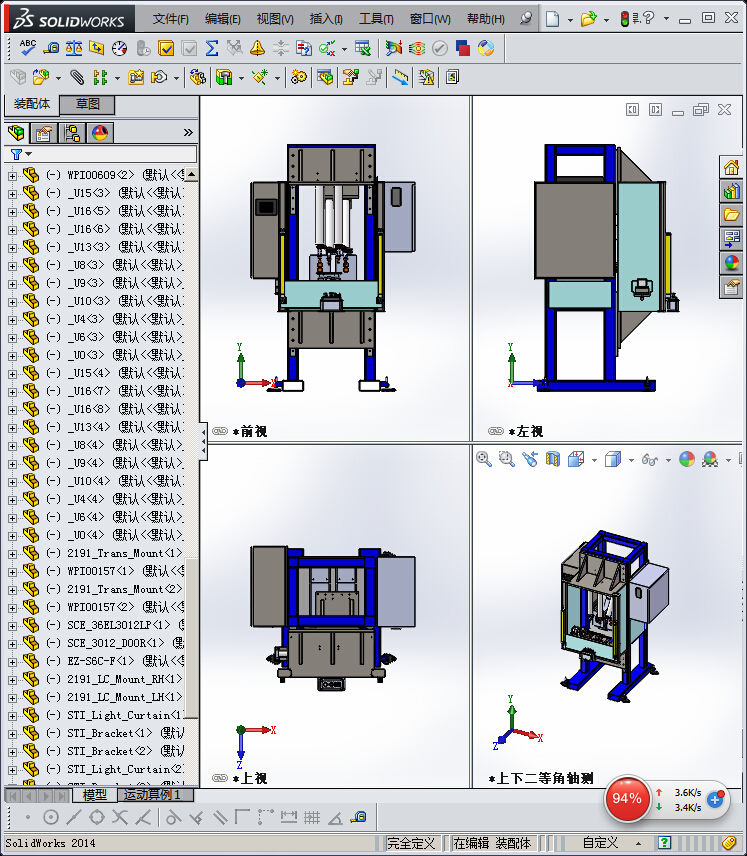Open the Design Table spreadsheet icon
The width and height of the screenshot is (747, 856).
(x=363, y=48)
